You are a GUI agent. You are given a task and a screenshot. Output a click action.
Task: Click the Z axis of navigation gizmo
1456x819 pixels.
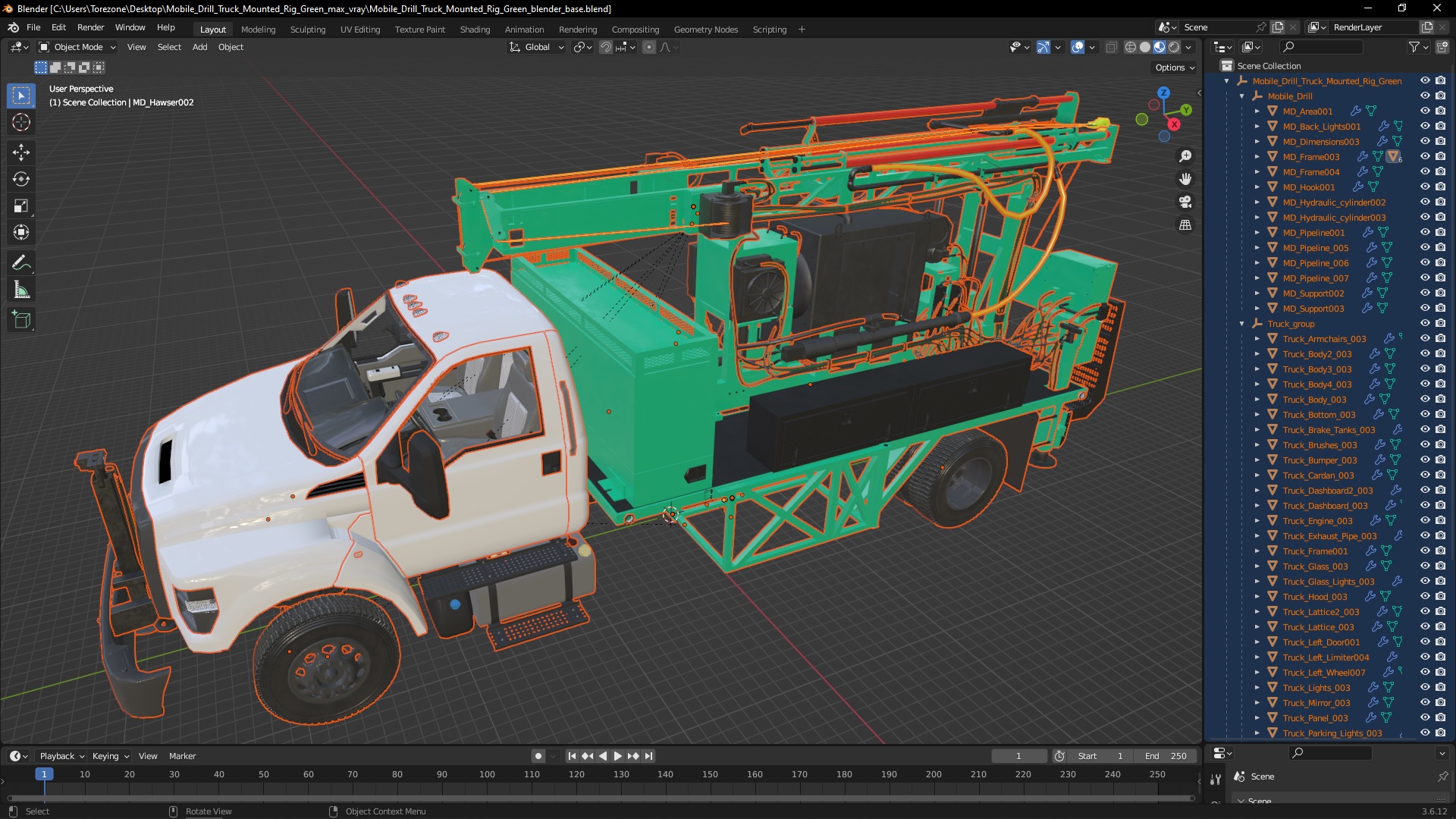(x=1163, y=93)
